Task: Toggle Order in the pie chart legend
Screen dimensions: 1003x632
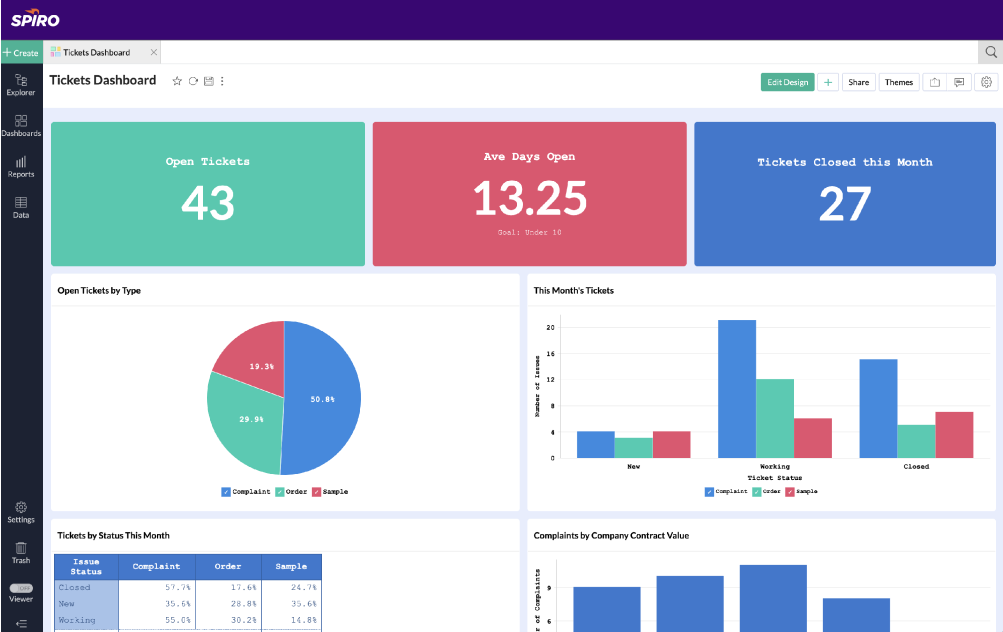Action: (292, 492)
